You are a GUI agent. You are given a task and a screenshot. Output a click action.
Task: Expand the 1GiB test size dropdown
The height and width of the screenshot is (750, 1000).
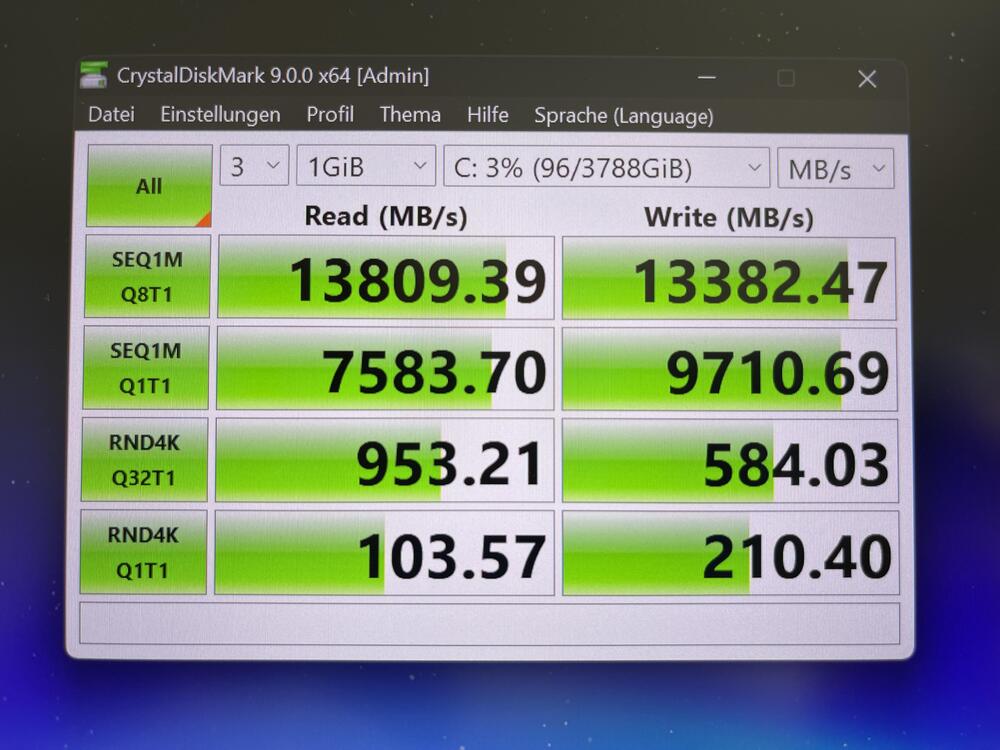pyautogui.click(x=366, y=167)
